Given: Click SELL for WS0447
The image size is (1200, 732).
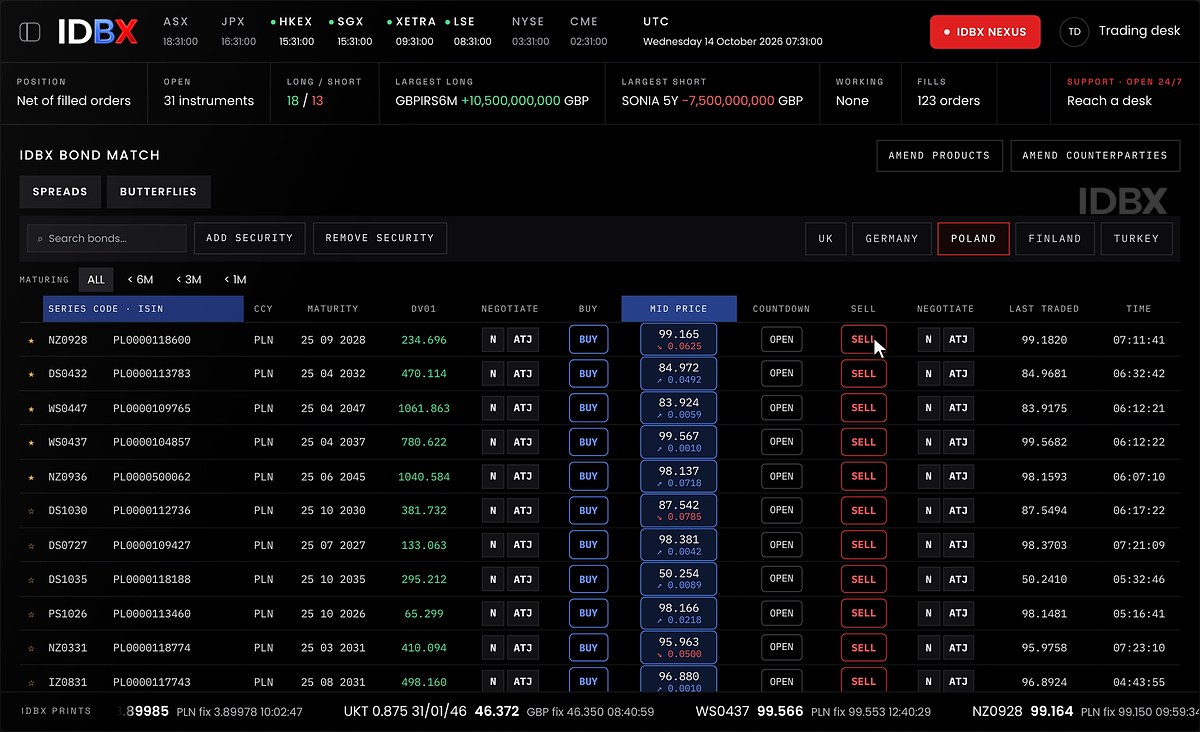Looking at the screenshot, I should point(863,408).
